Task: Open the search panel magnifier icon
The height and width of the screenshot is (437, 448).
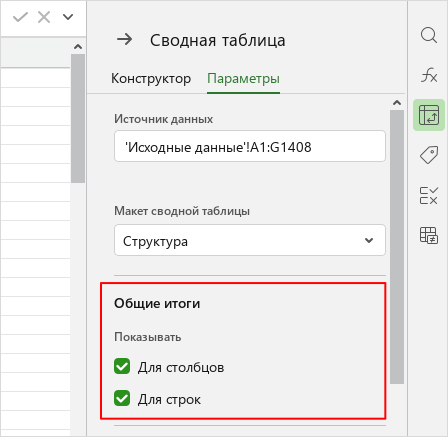Action: click(x=429, y=35)
